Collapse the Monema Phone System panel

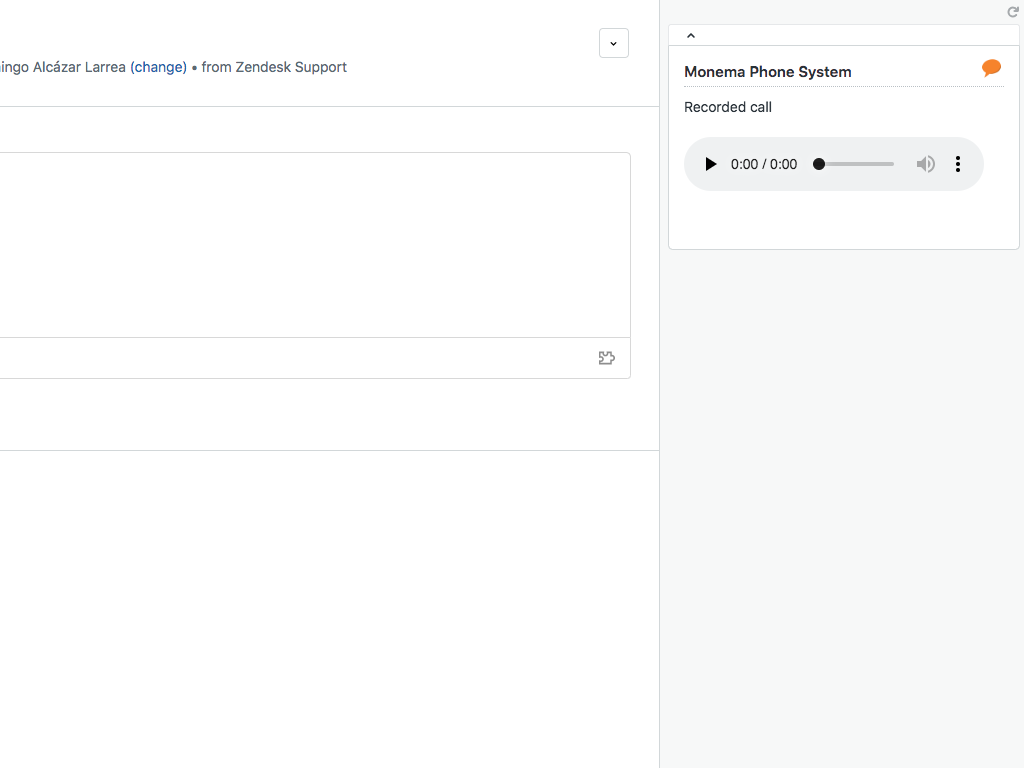691,36
